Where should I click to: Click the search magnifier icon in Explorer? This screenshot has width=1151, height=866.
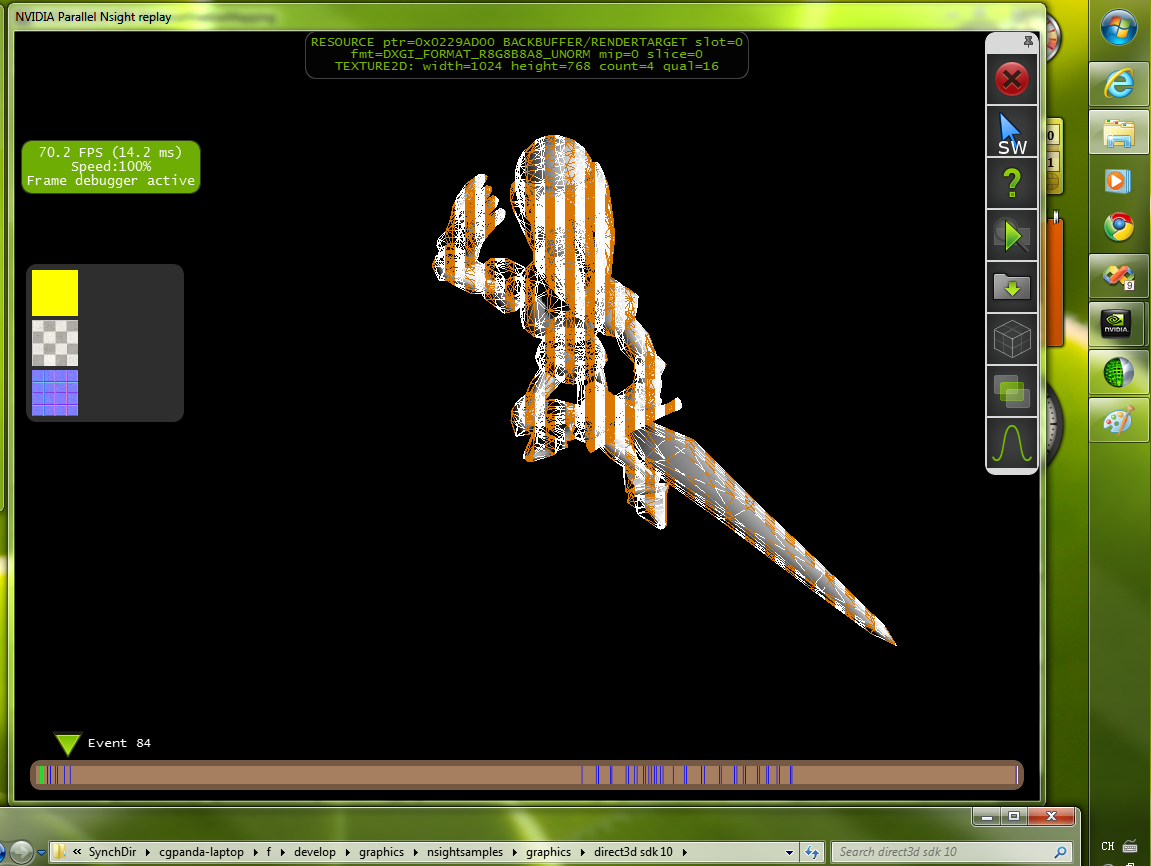click(x=1060, y=852)
